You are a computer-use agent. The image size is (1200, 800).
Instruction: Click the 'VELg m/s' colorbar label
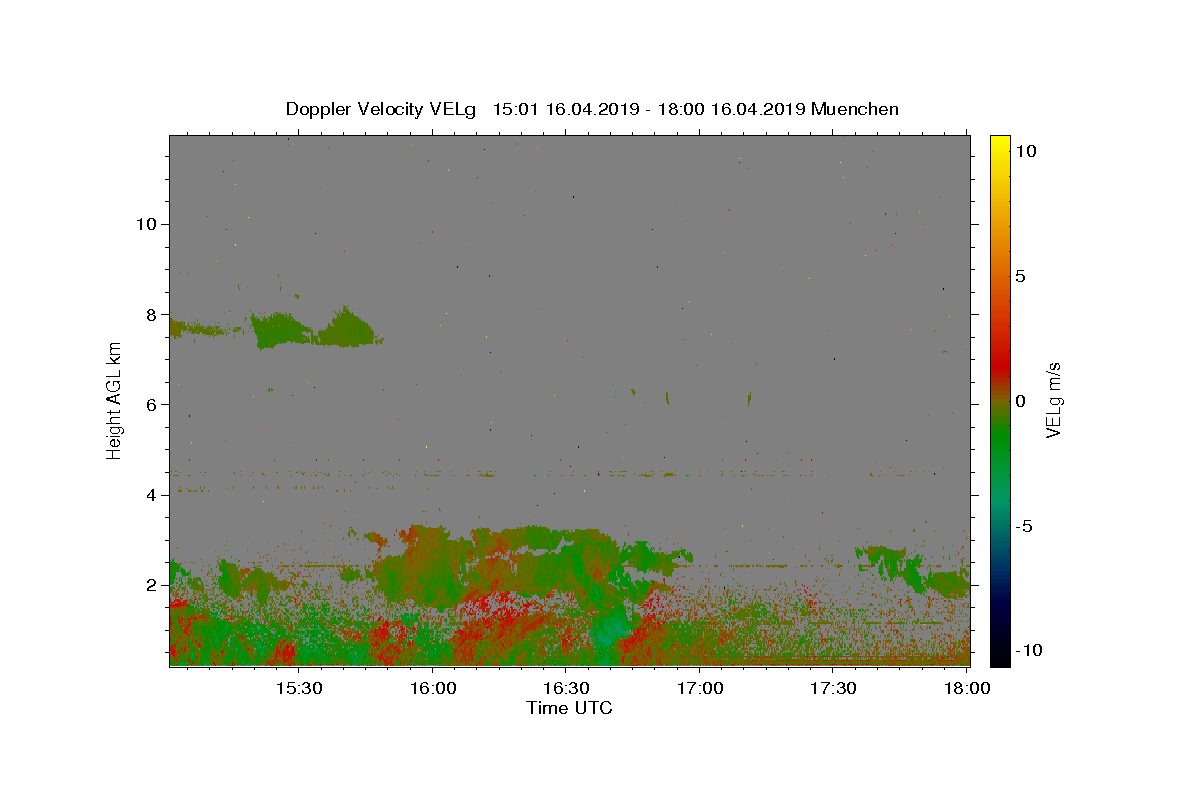pyautogui.click(x=1053, y=401)
